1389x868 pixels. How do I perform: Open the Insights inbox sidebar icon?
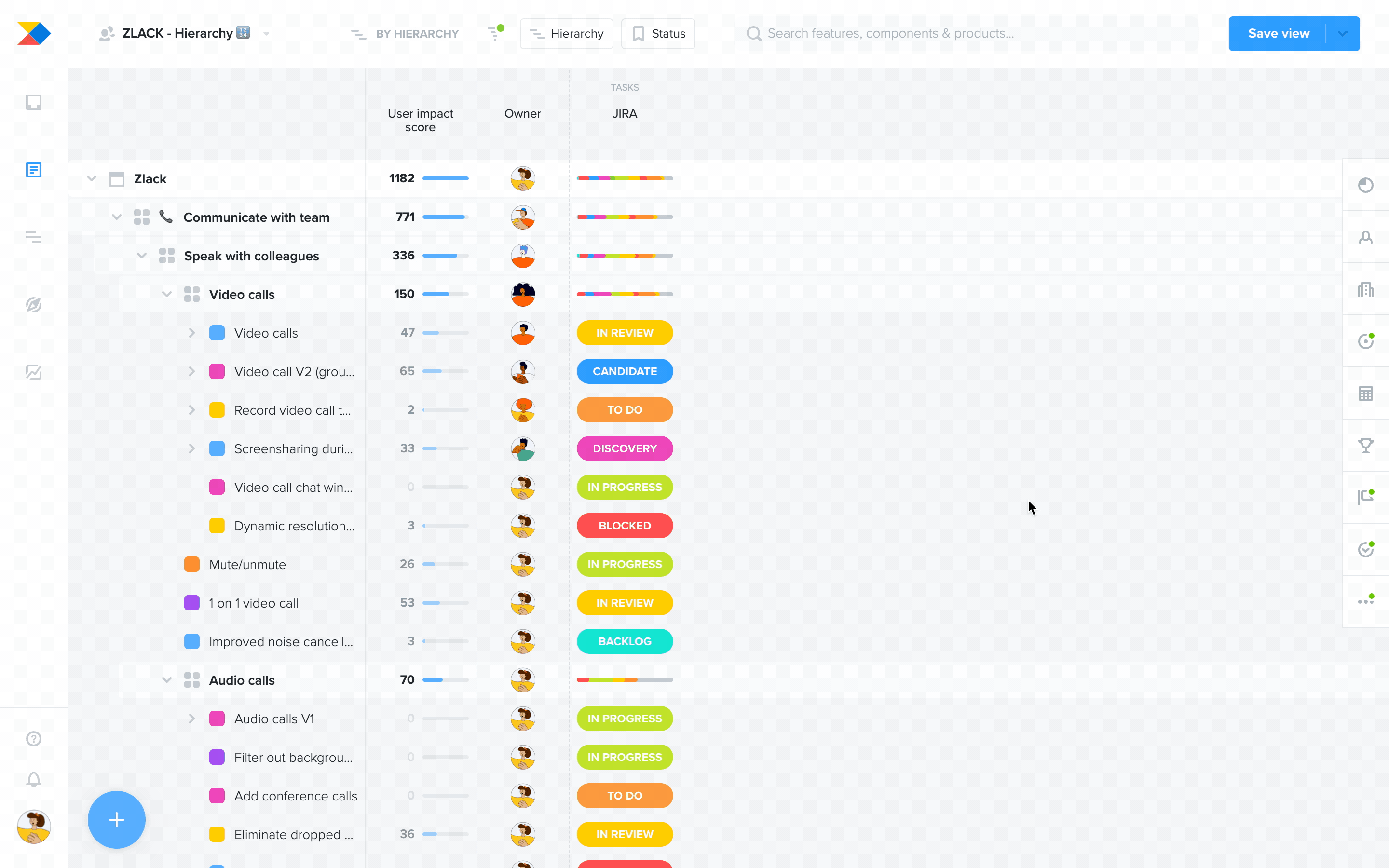(34, 102)
